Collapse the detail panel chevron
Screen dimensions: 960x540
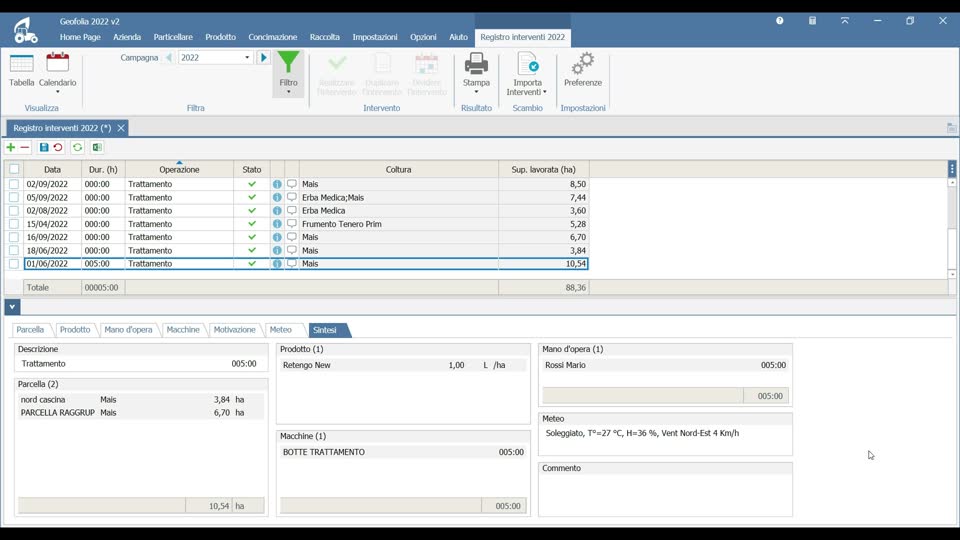(x=12, y=307)
